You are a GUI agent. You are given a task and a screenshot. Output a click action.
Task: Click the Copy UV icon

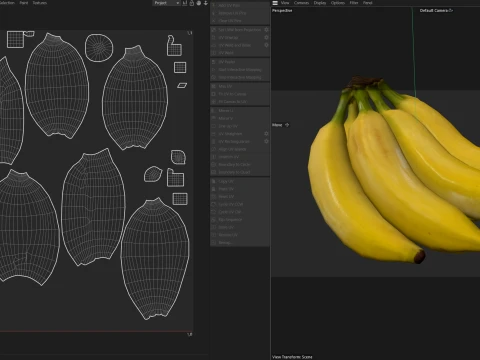214,181
